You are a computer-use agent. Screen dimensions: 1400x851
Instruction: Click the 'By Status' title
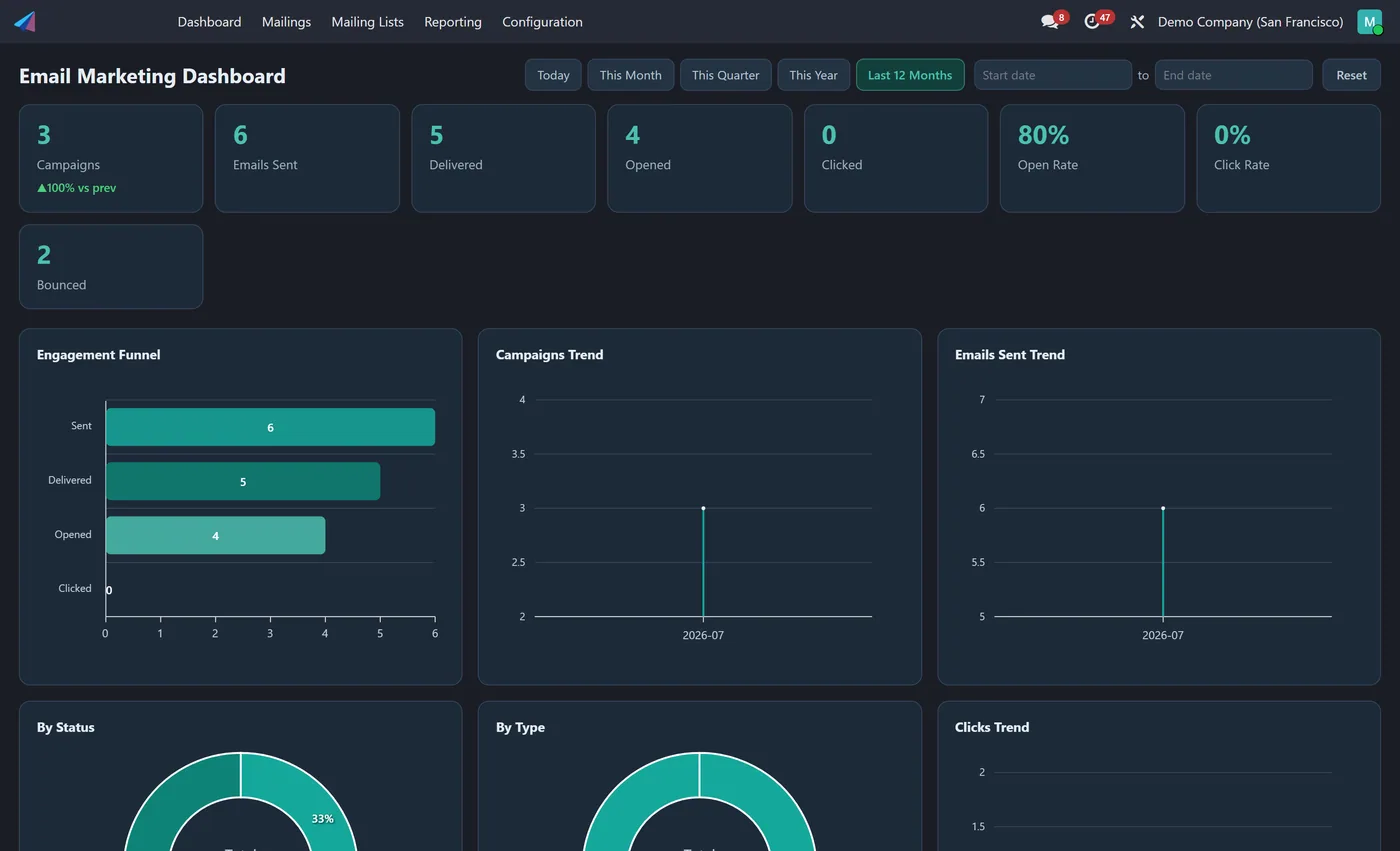[x=65, y=727]
